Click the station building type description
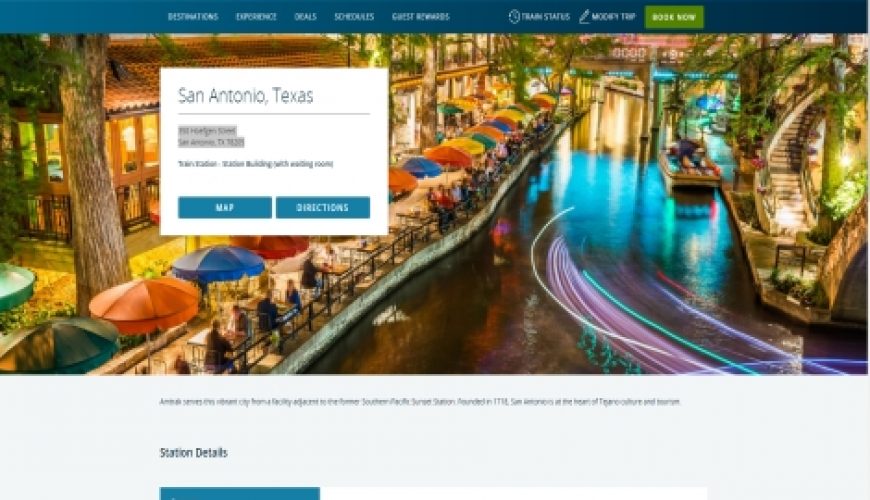The image size is (870, 500). [255, 164]
